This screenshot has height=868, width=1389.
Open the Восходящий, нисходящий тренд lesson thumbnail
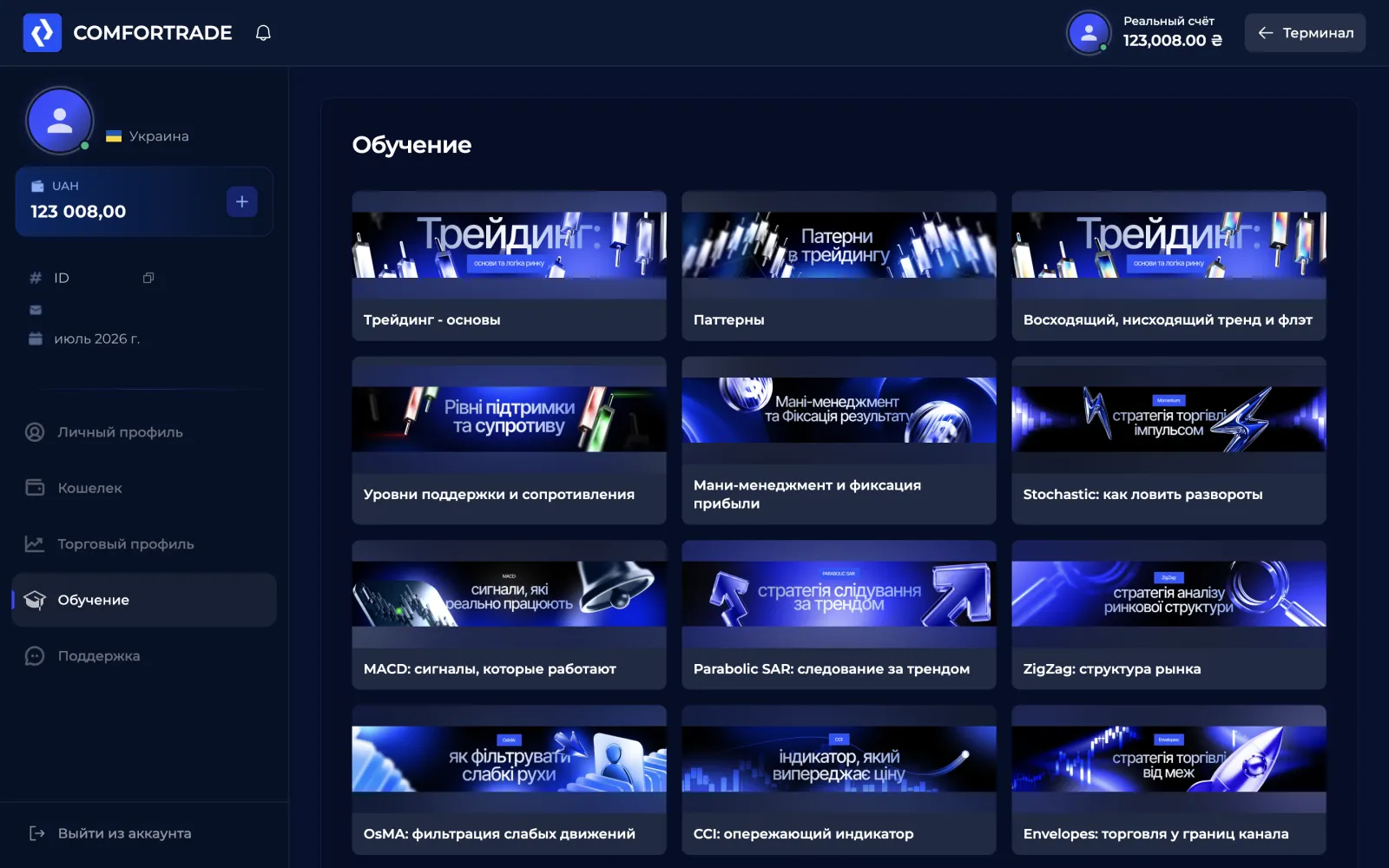tap(1168, 246)
